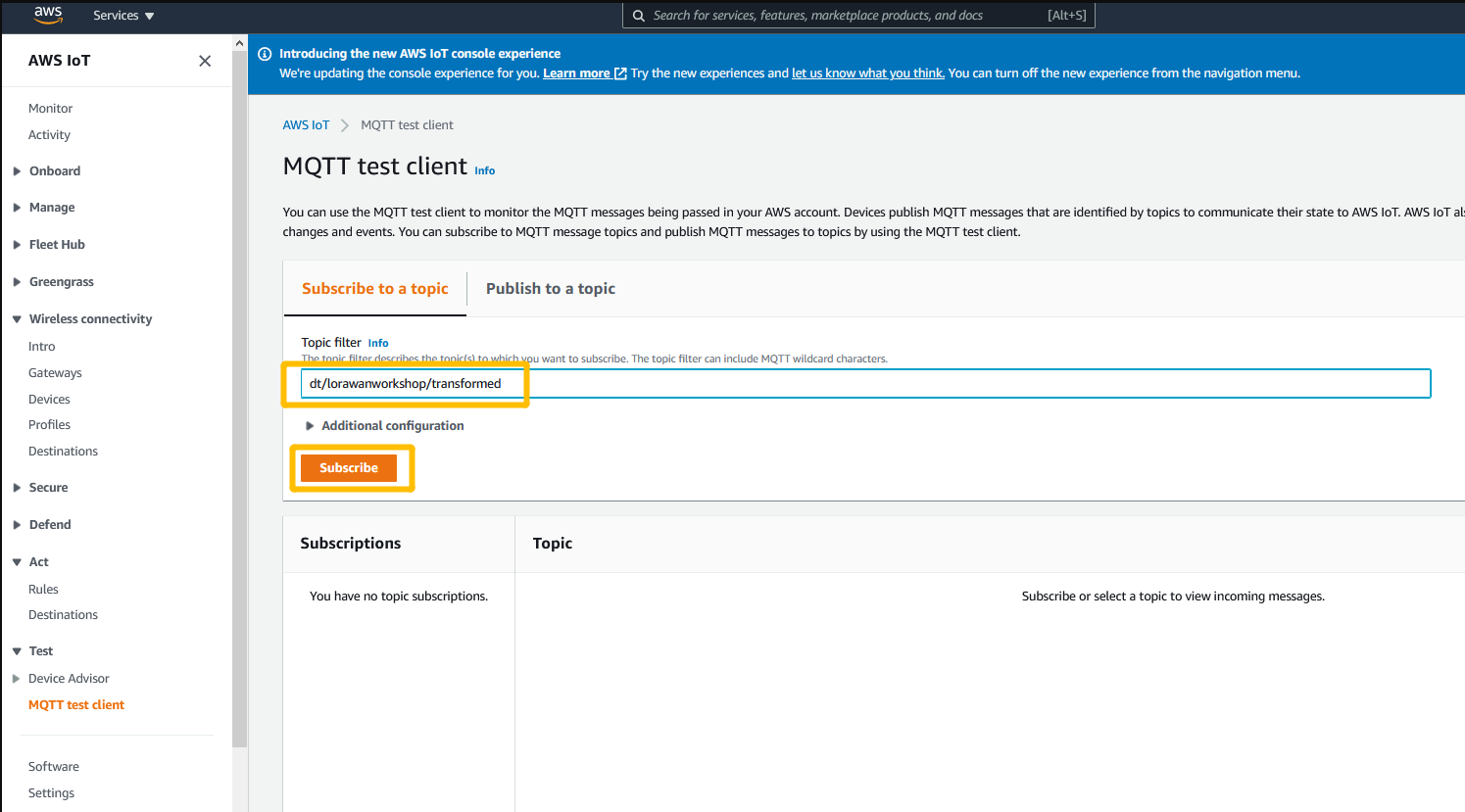Click the Subscriptions column header

click(x=351, y=544)
